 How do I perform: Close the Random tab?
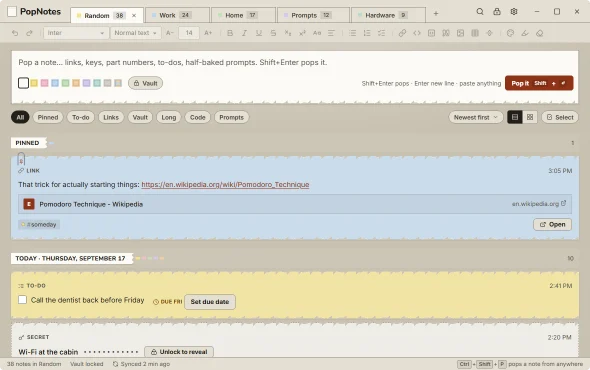(x=134, y=15)
